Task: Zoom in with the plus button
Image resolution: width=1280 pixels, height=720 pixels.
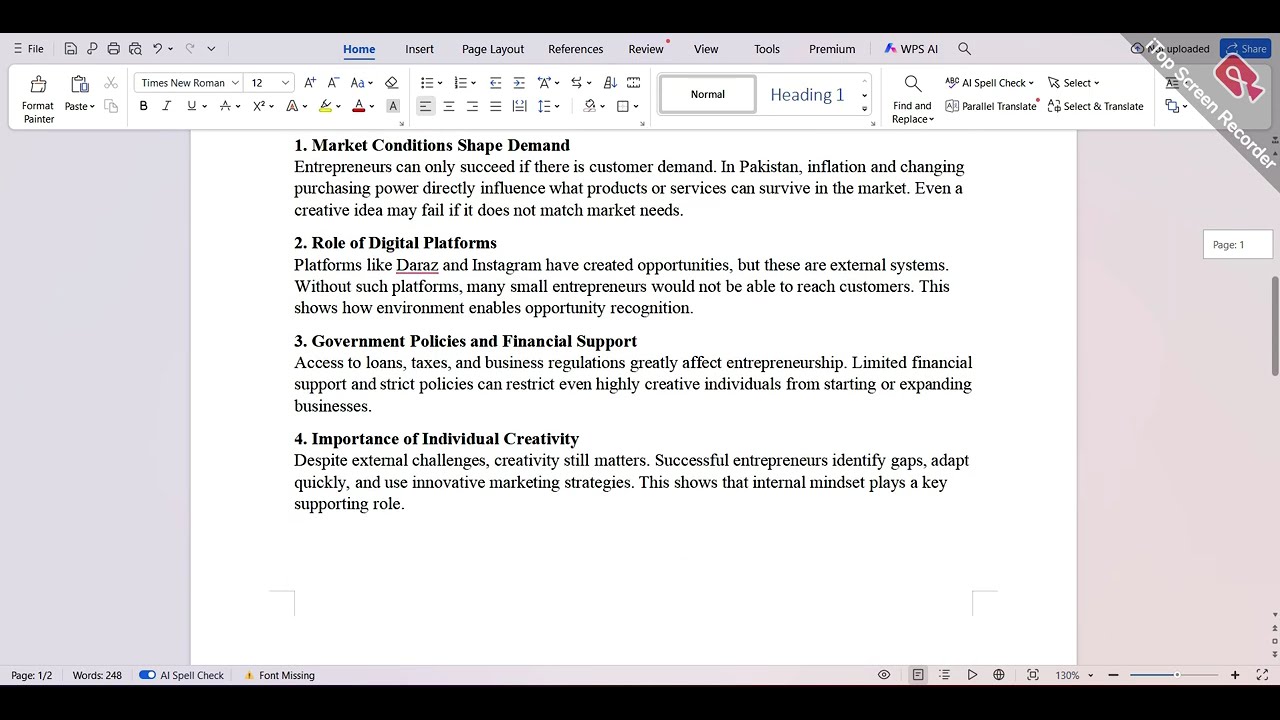Action: 1235,675
